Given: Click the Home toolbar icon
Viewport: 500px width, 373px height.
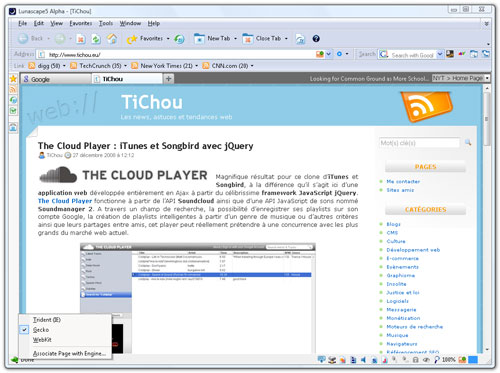Looking at the screenshot, I should click(112, 39).
